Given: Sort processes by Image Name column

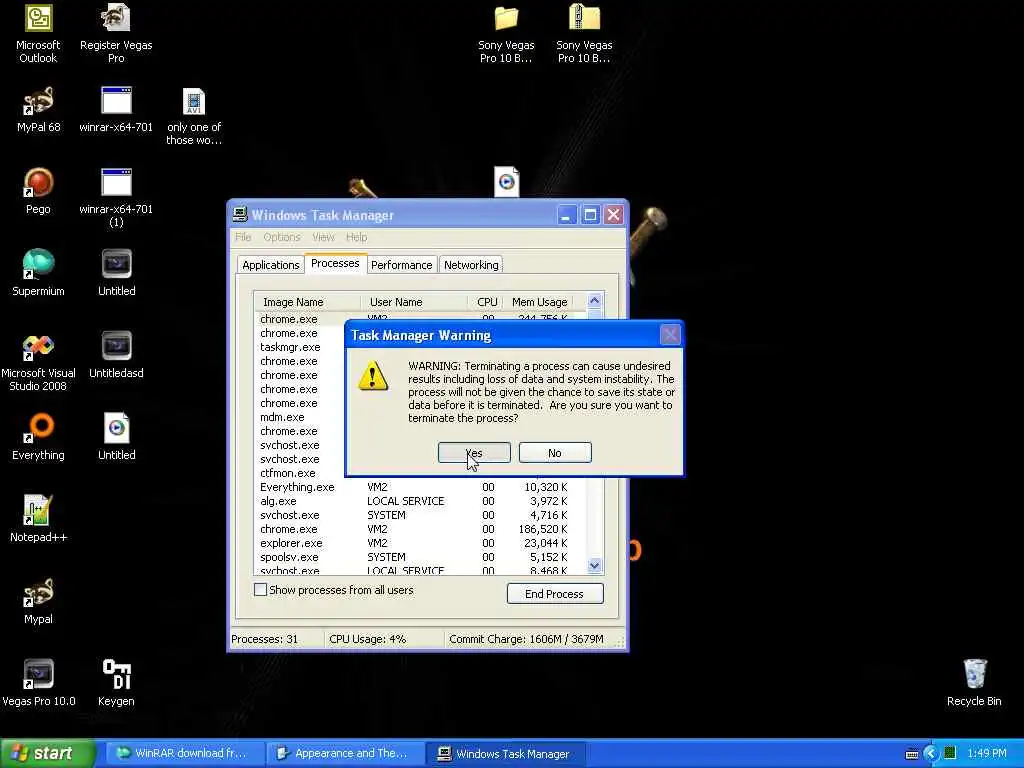Looking at the screenshot, I should [x=307, y=302].
